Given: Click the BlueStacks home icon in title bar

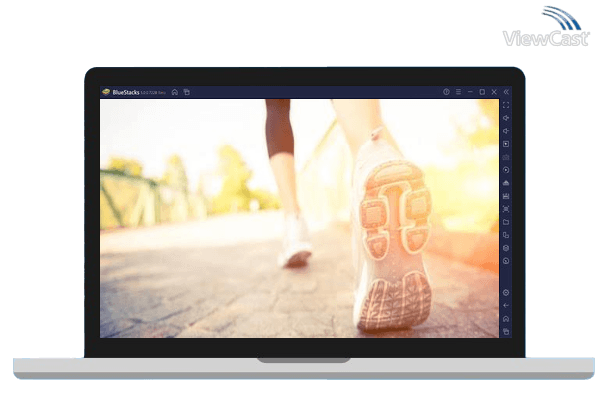Looking at the screenshot, I should pyautogui.click(x=175, y=92).
